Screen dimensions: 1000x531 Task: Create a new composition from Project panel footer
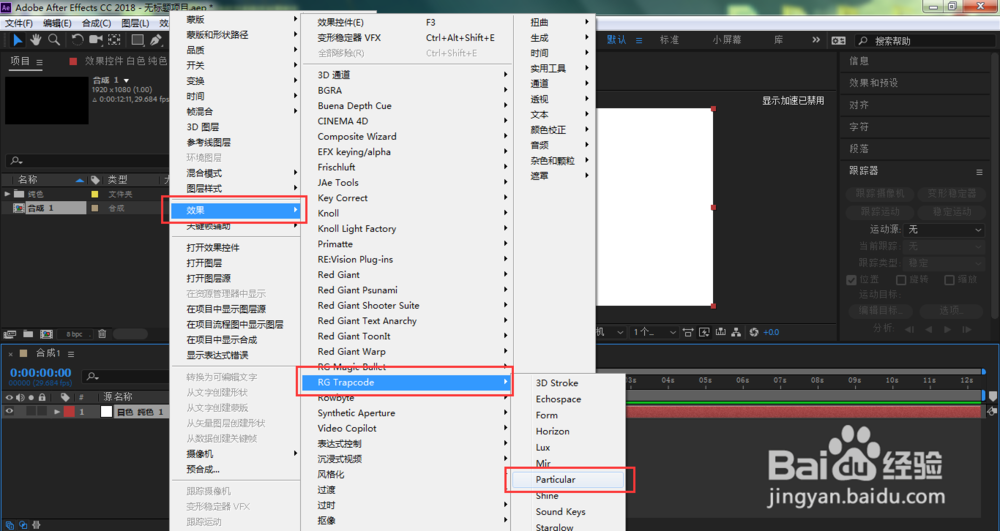(46, 333)
